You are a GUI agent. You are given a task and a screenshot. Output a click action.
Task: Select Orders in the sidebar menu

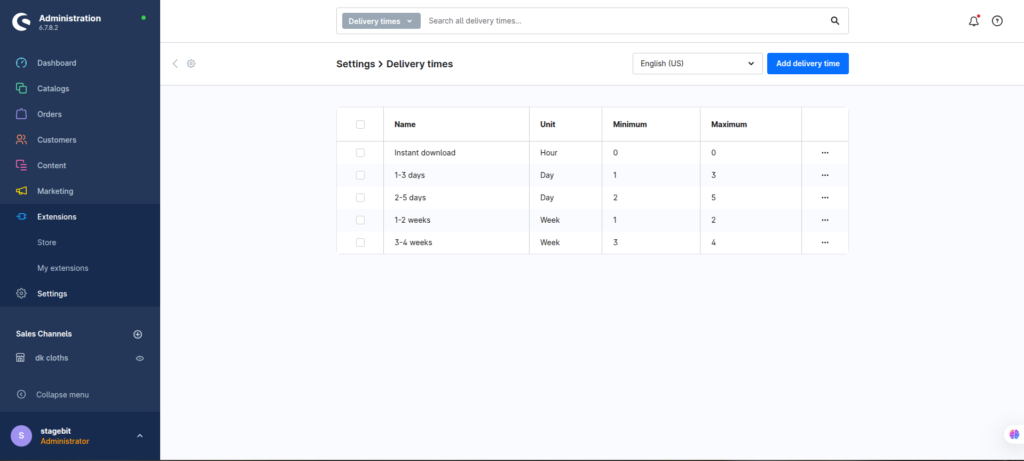point(50,114)
